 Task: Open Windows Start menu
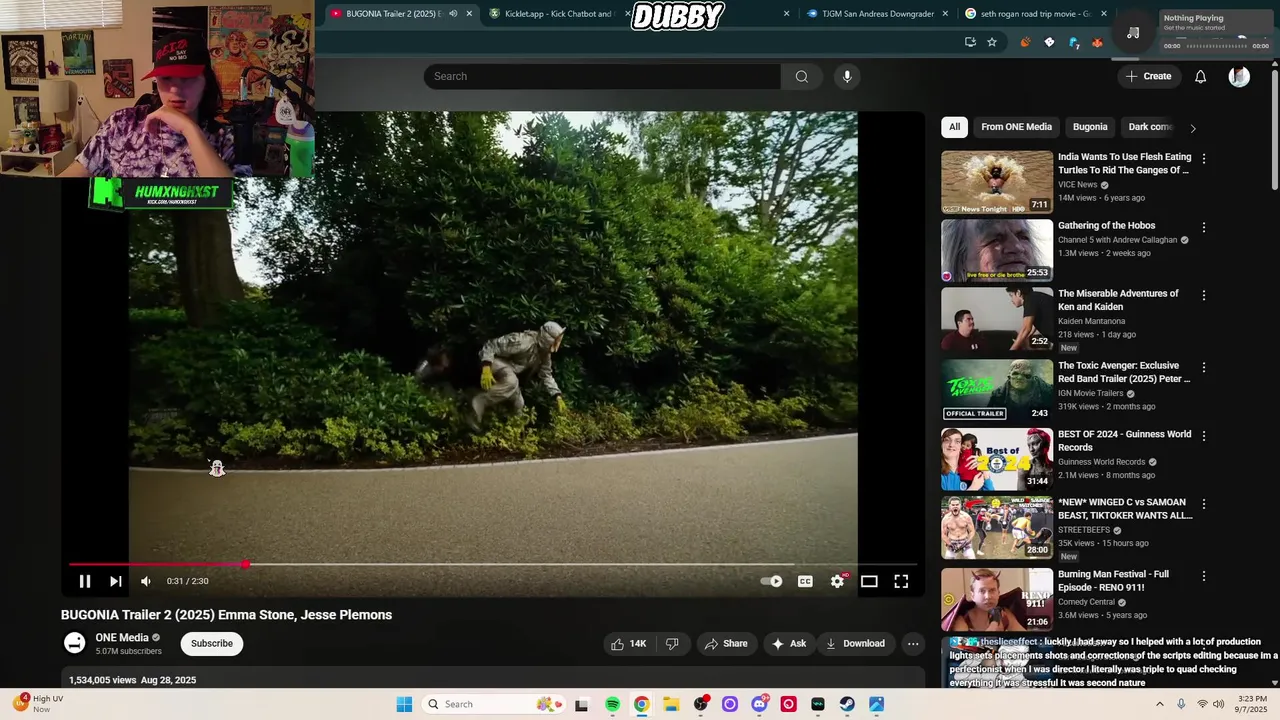pos(404,704)
